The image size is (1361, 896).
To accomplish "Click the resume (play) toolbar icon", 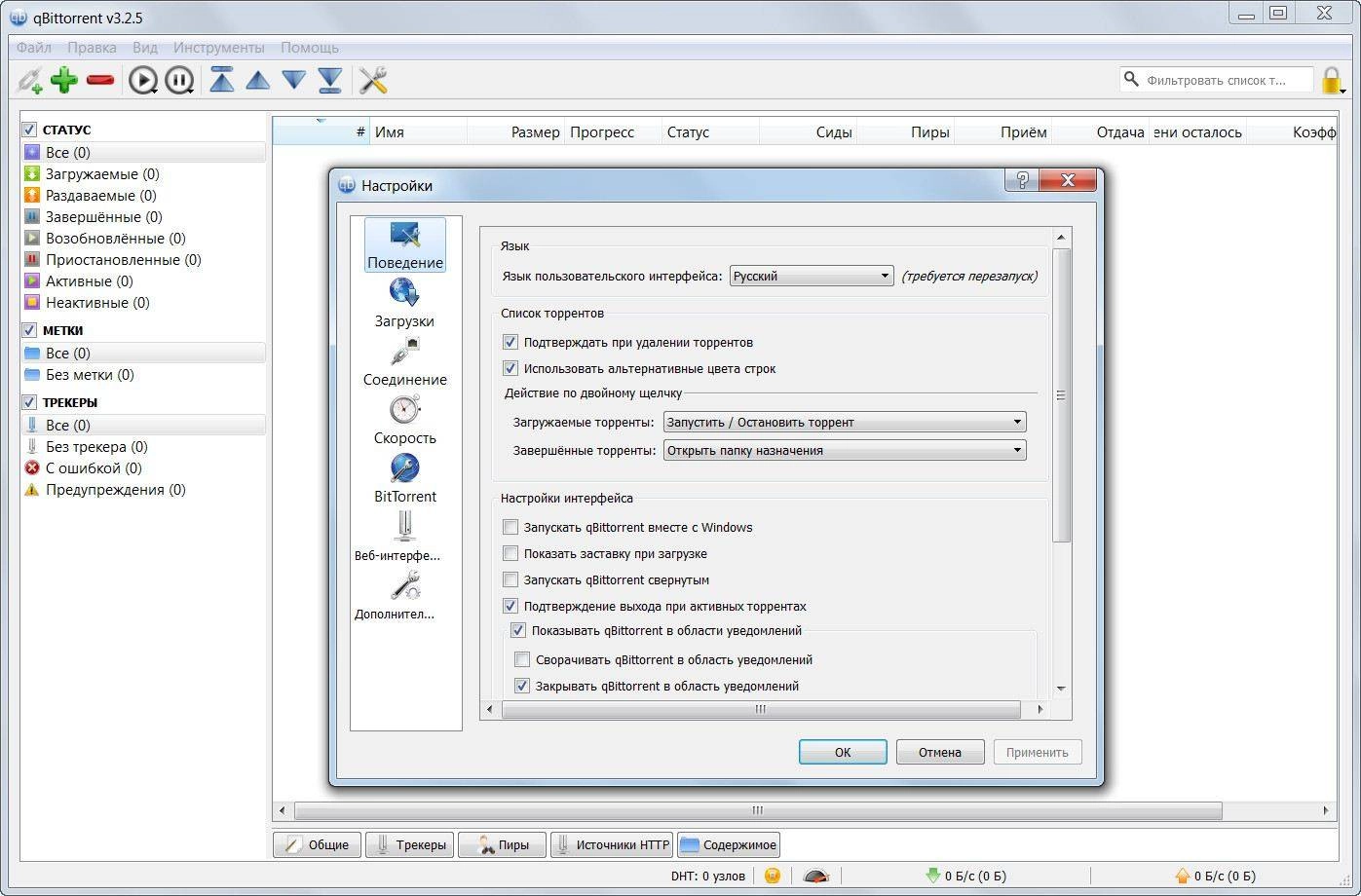I will point(143,81).
